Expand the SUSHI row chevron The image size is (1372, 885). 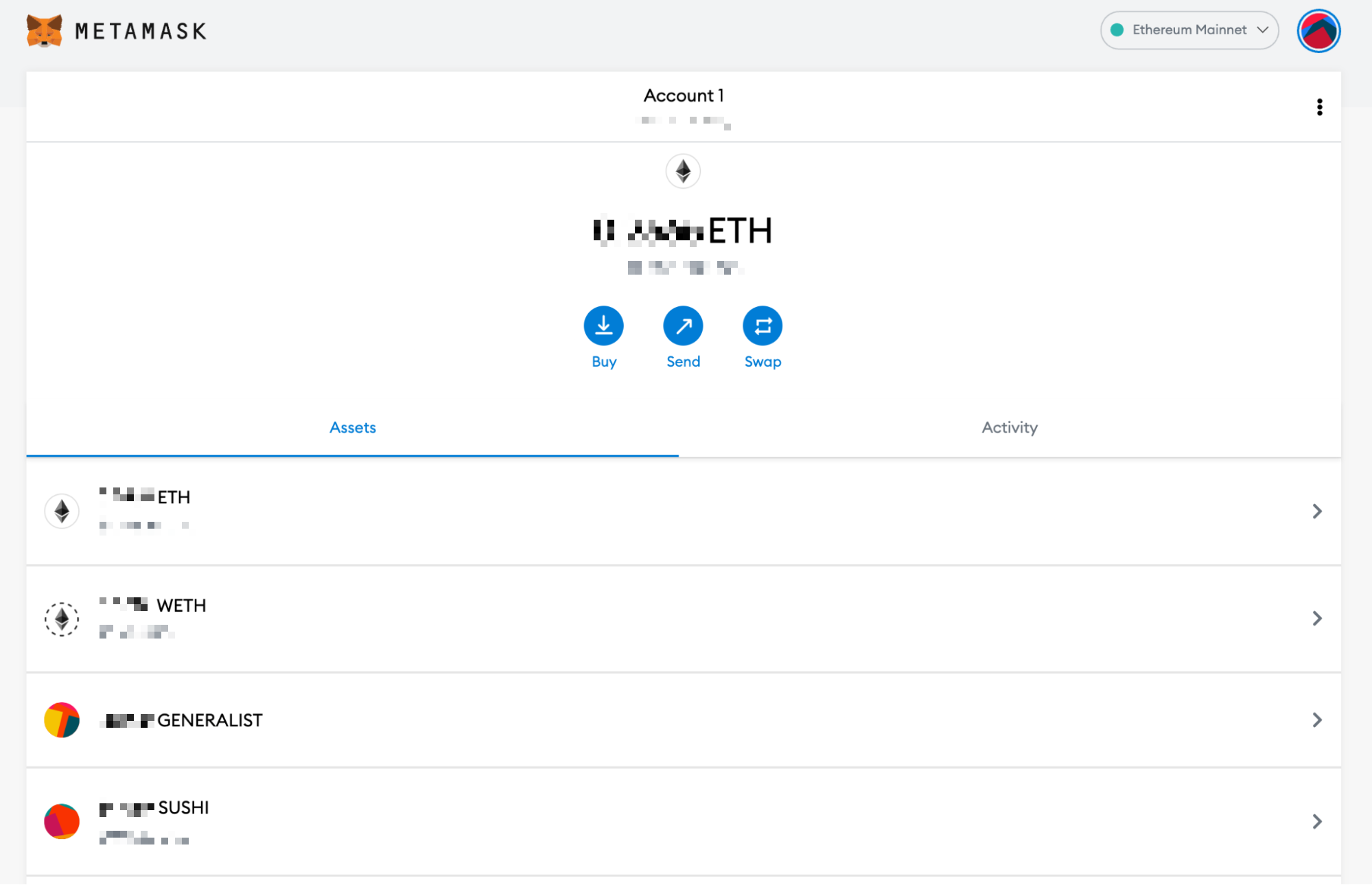coord(1316,821)
